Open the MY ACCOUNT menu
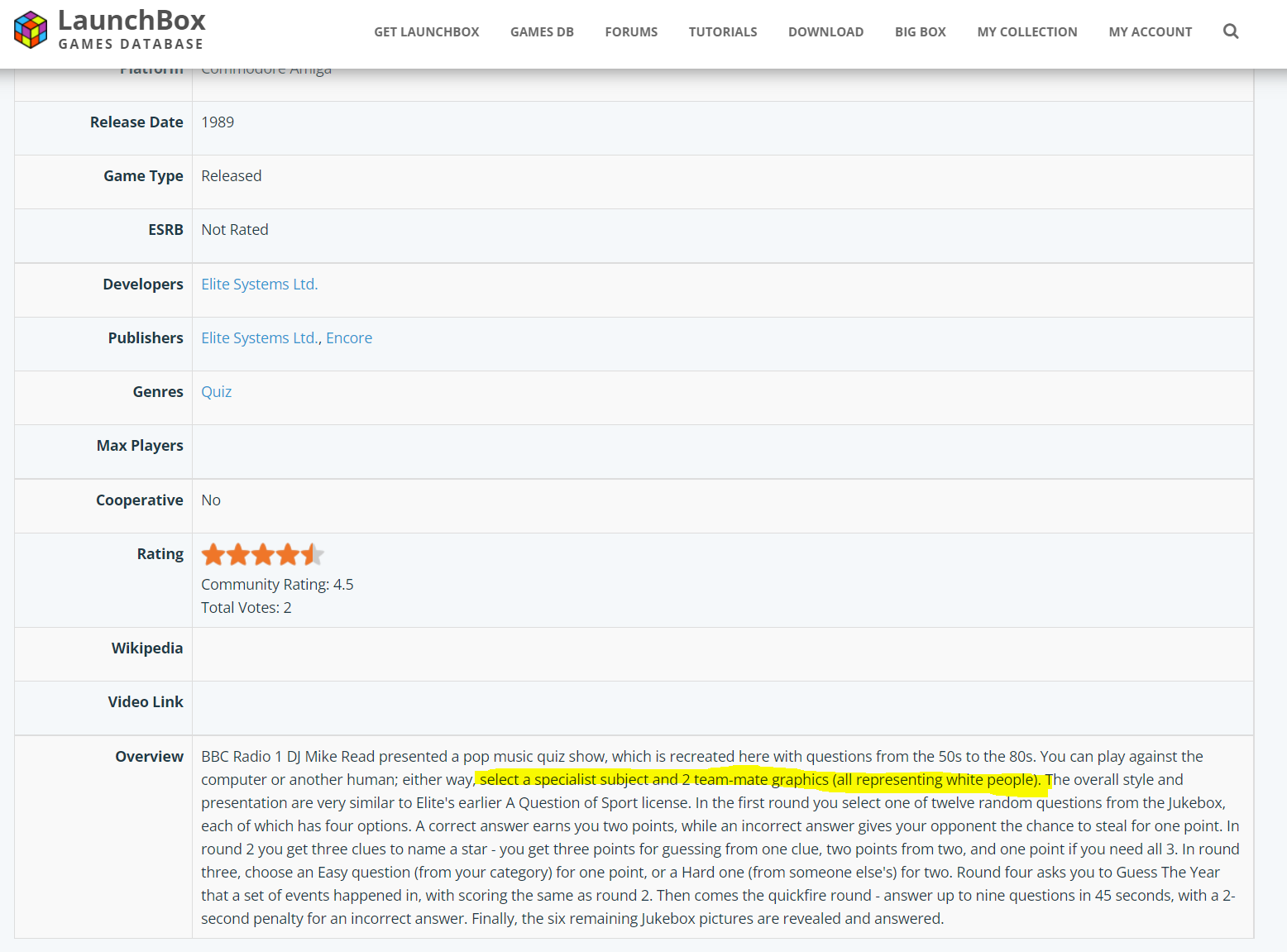Screen dimensions: 1287x952 (1151, 32)
